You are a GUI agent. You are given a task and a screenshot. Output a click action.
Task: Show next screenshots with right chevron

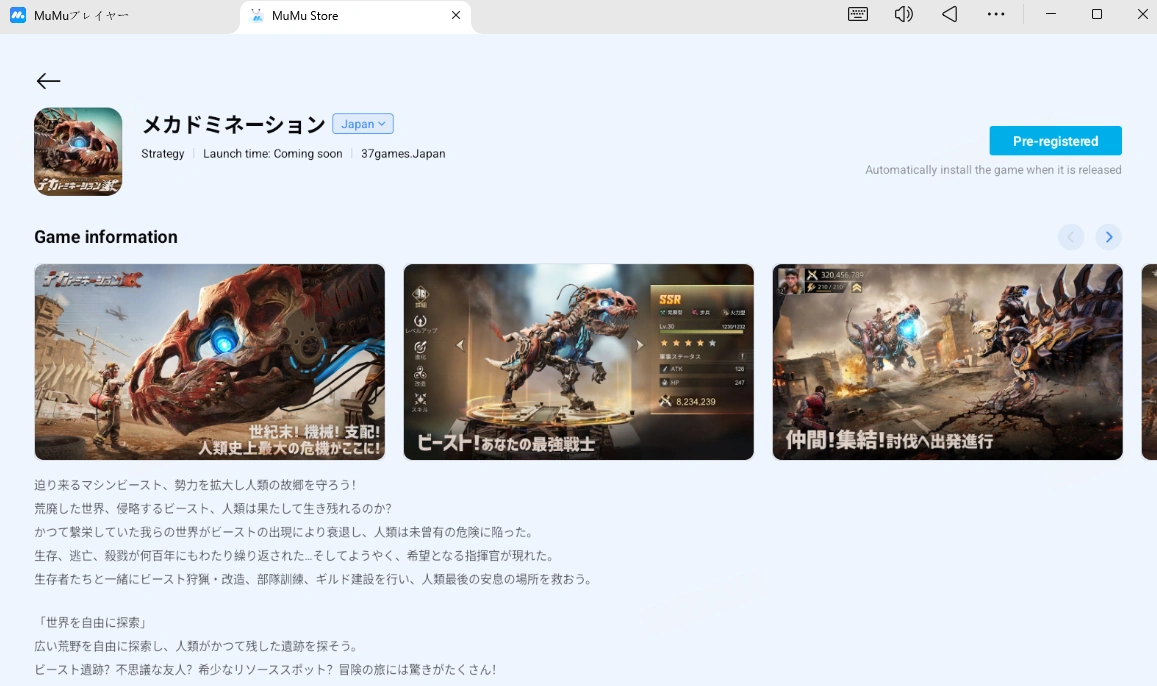1108,237
